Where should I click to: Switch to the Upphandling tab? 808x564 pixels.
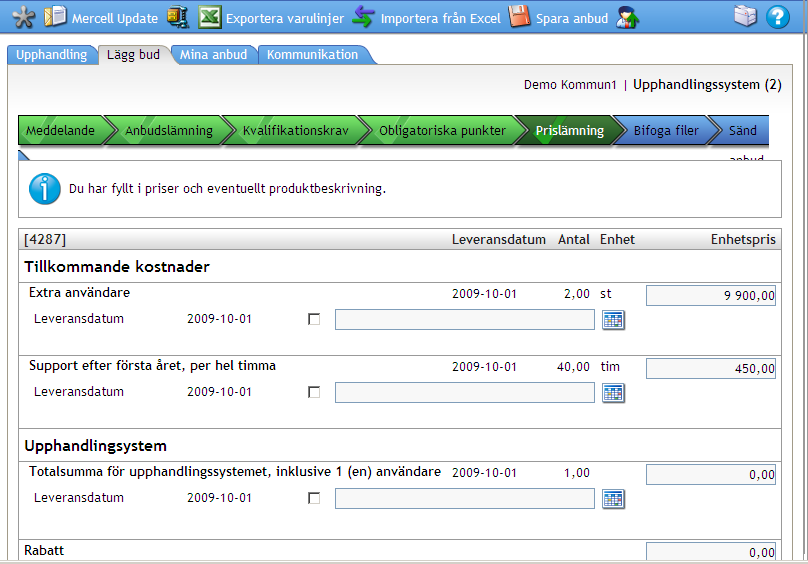[52, 55]
